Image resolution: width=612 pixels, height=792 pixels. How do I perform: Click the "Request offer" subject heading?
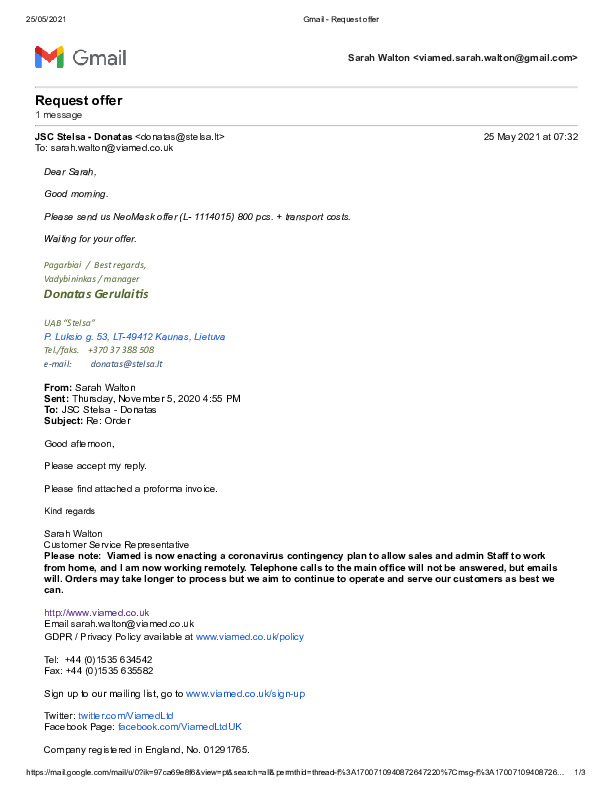point(79,101)
